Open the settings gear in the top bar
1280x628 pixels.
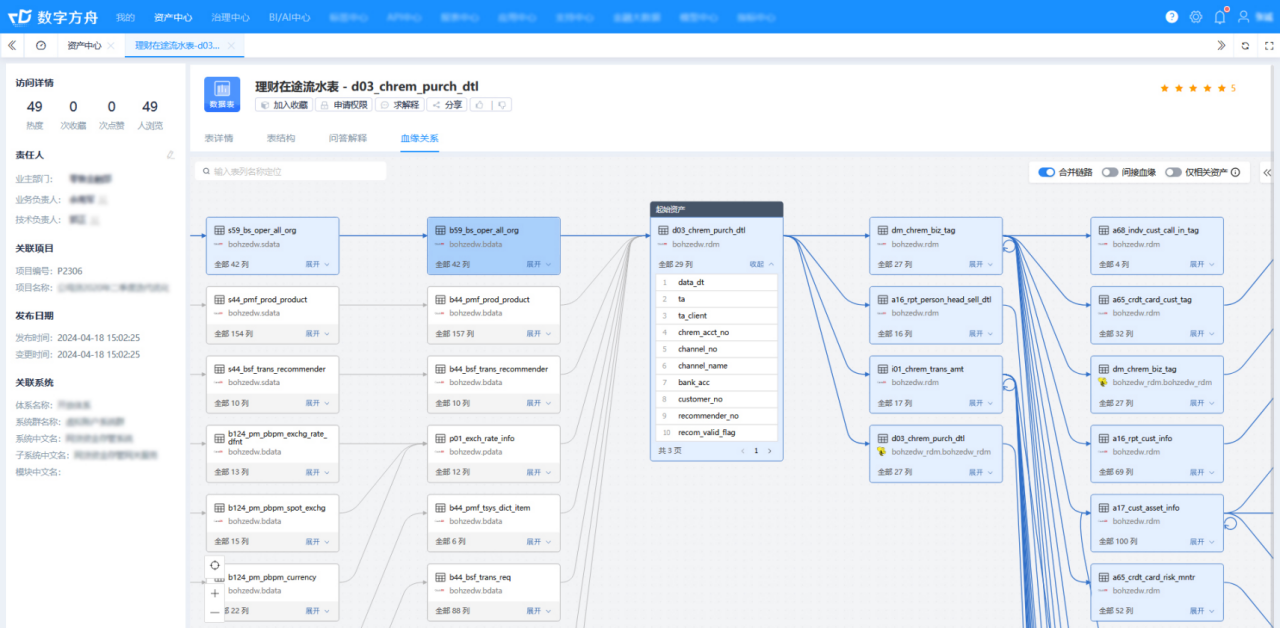coord(1195,15)
